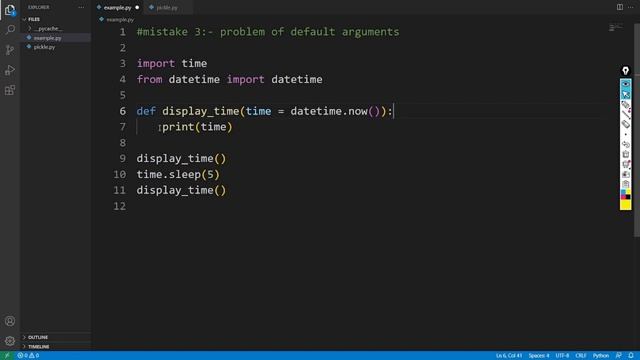The width and height of the screenshot is (640, 360).
Task: Click the trash icon in annotation toolbar
Action: (626, 154)
